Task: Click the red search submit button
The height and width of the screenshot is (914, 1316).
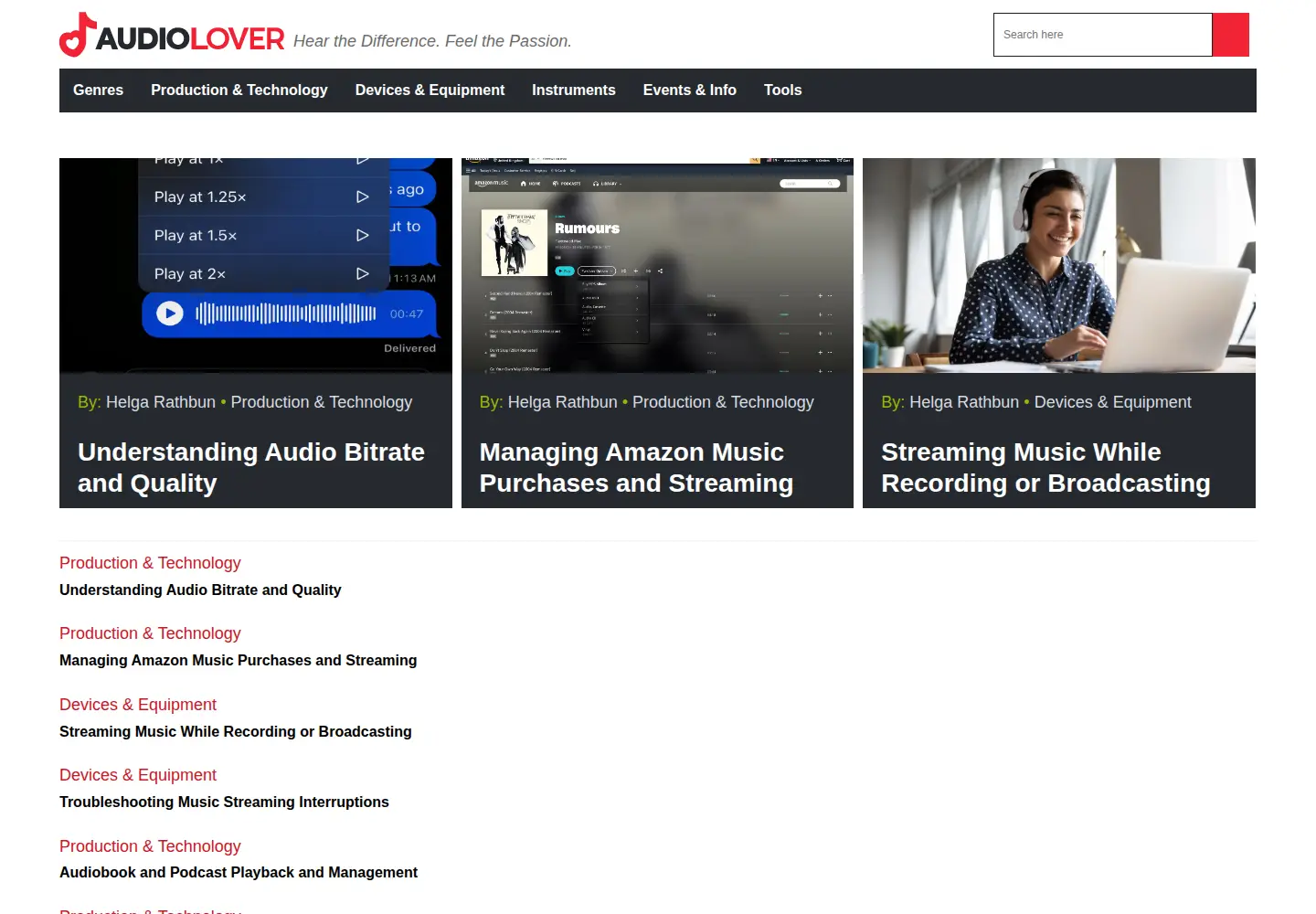Action: coord(1230,35)
